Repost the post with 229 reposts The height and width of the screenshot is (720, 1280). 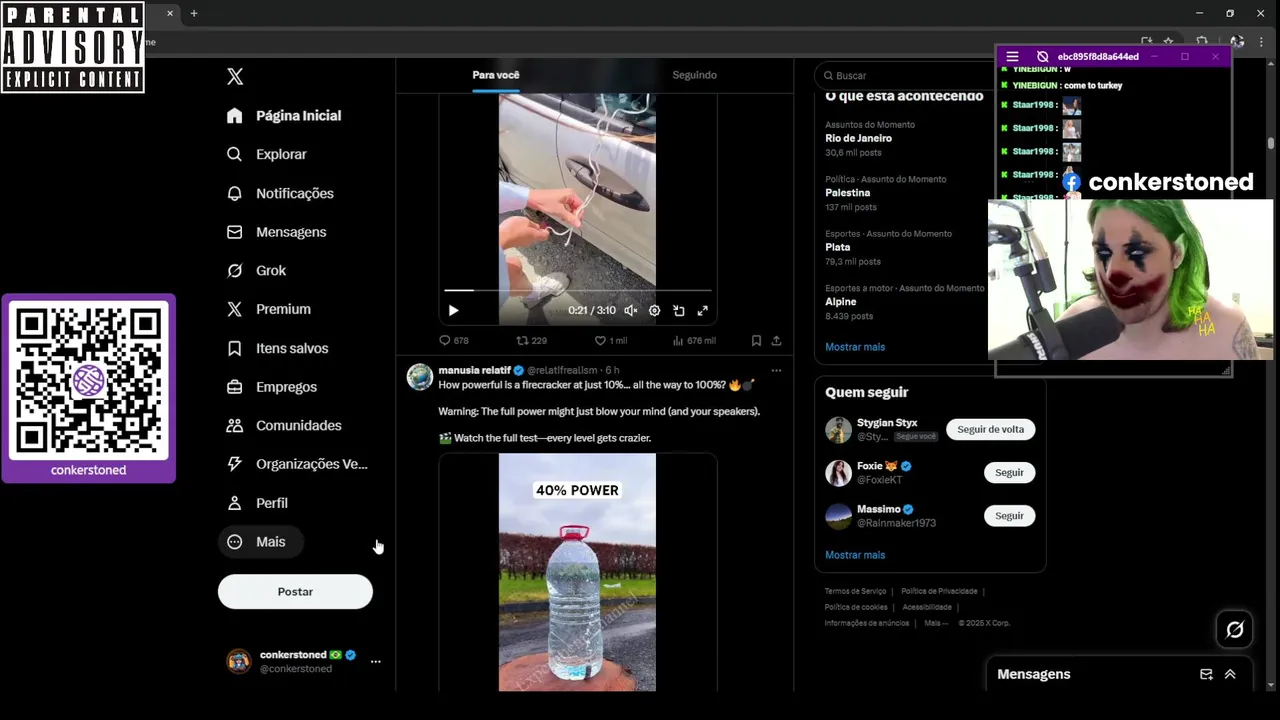pos(531,341)
